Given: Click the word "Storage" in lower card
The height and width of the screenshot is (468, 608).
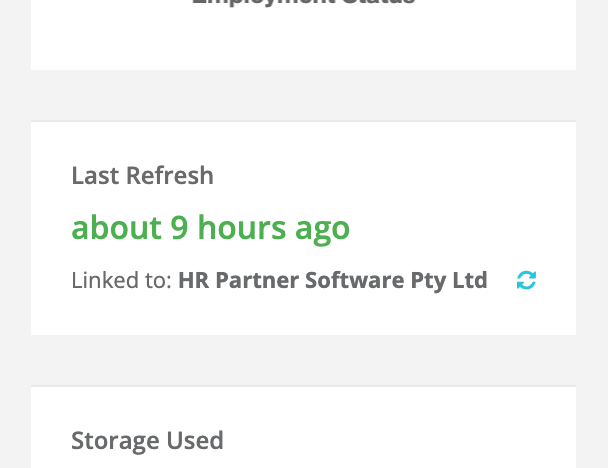Looking at the screenshot, I should pyautogui.click(x=116, y=442).
